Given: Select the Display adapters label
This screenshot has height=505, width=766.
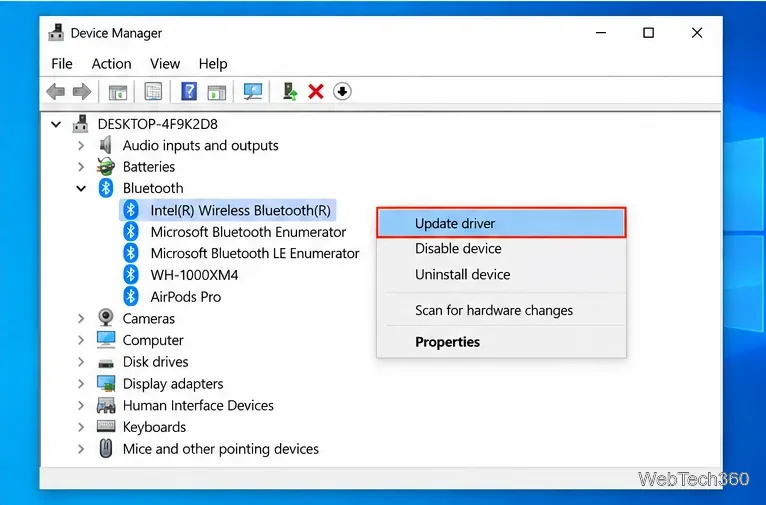Looking at the screenshot, I should point(173,384).
